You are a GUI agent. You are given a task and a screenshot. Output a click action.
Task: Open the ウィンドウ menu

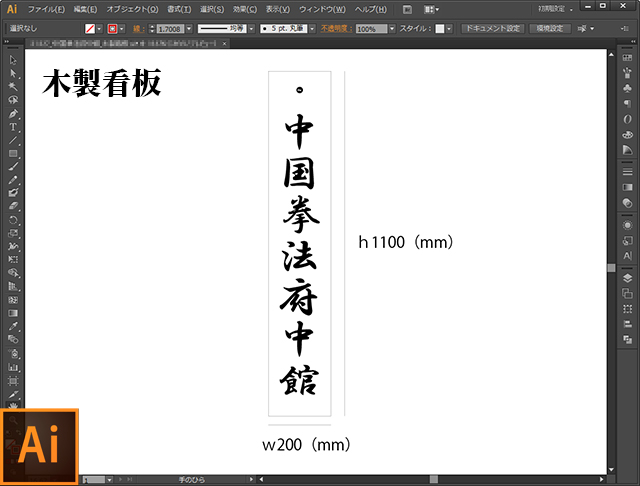(x=322, y=9)
